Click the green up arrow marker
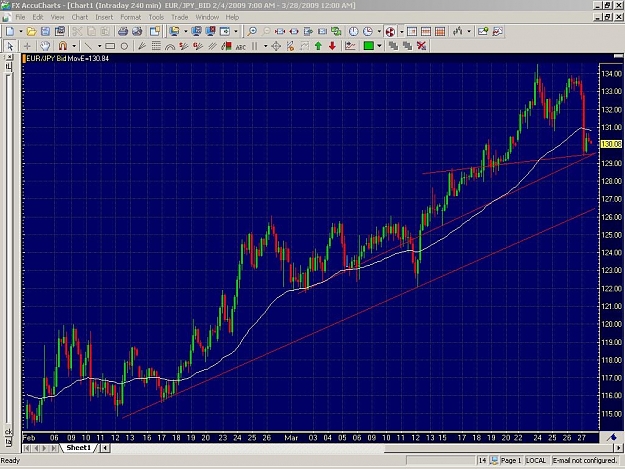 (318, 46)
